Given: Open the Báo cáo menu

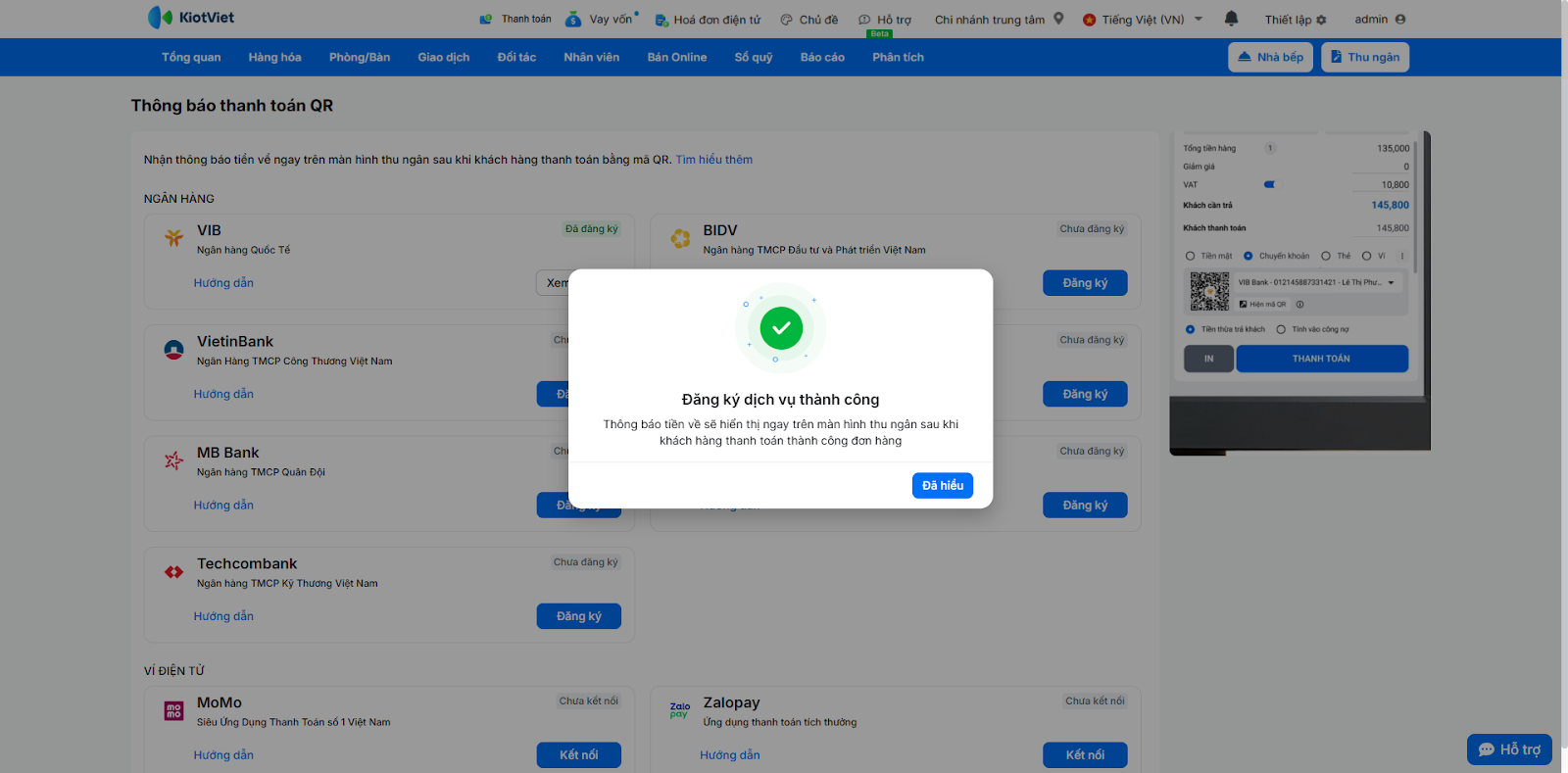Looking at the screenshot, I should point(822,57).
